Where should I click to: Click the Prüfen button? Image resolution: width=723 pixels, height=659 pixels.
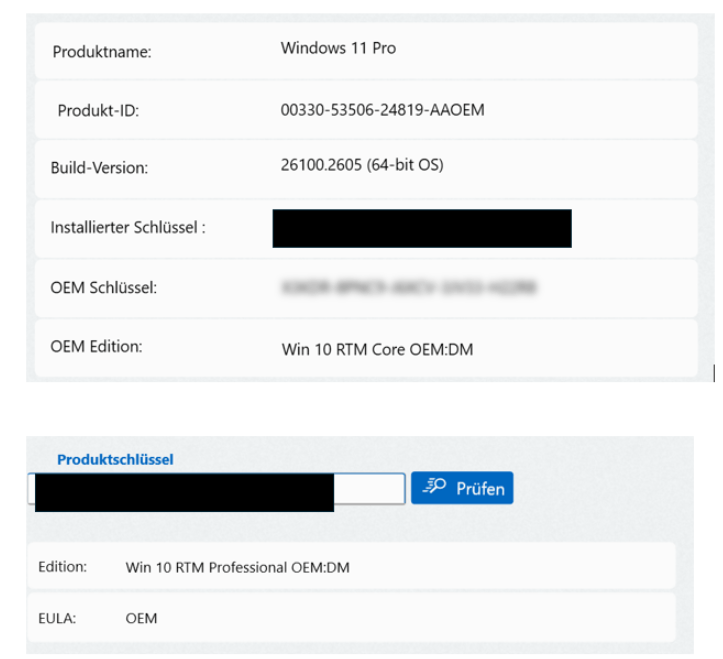pos(462,487)
